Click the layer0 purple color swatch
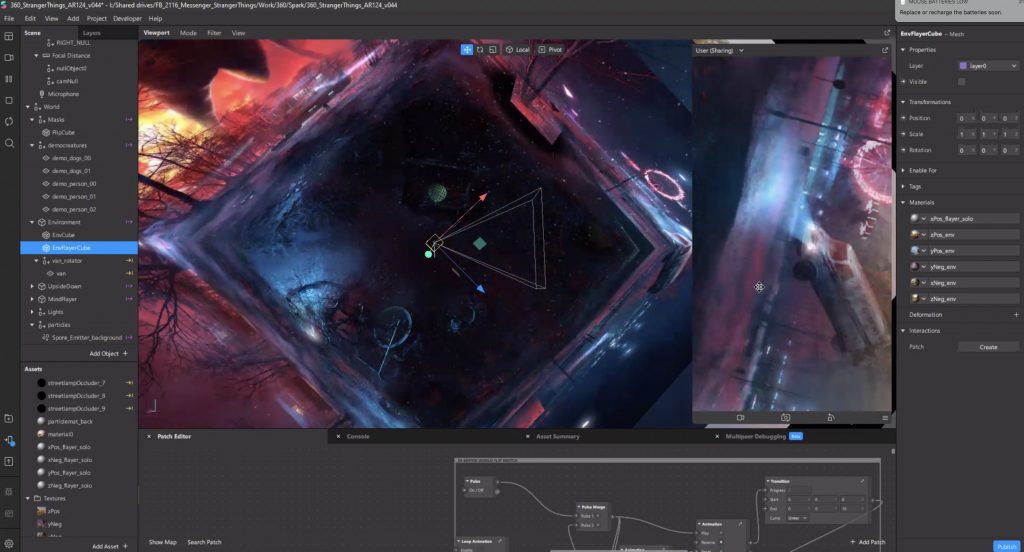 (963, 66)
